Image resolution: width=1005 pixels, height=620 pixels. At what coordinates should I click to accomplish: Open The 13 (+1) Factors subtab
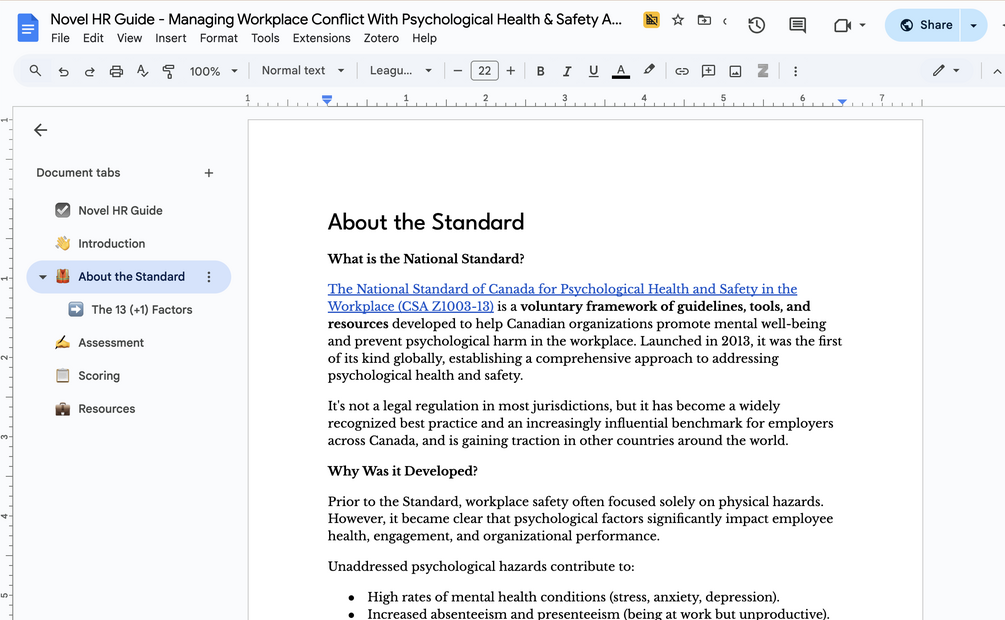(142, 310)
